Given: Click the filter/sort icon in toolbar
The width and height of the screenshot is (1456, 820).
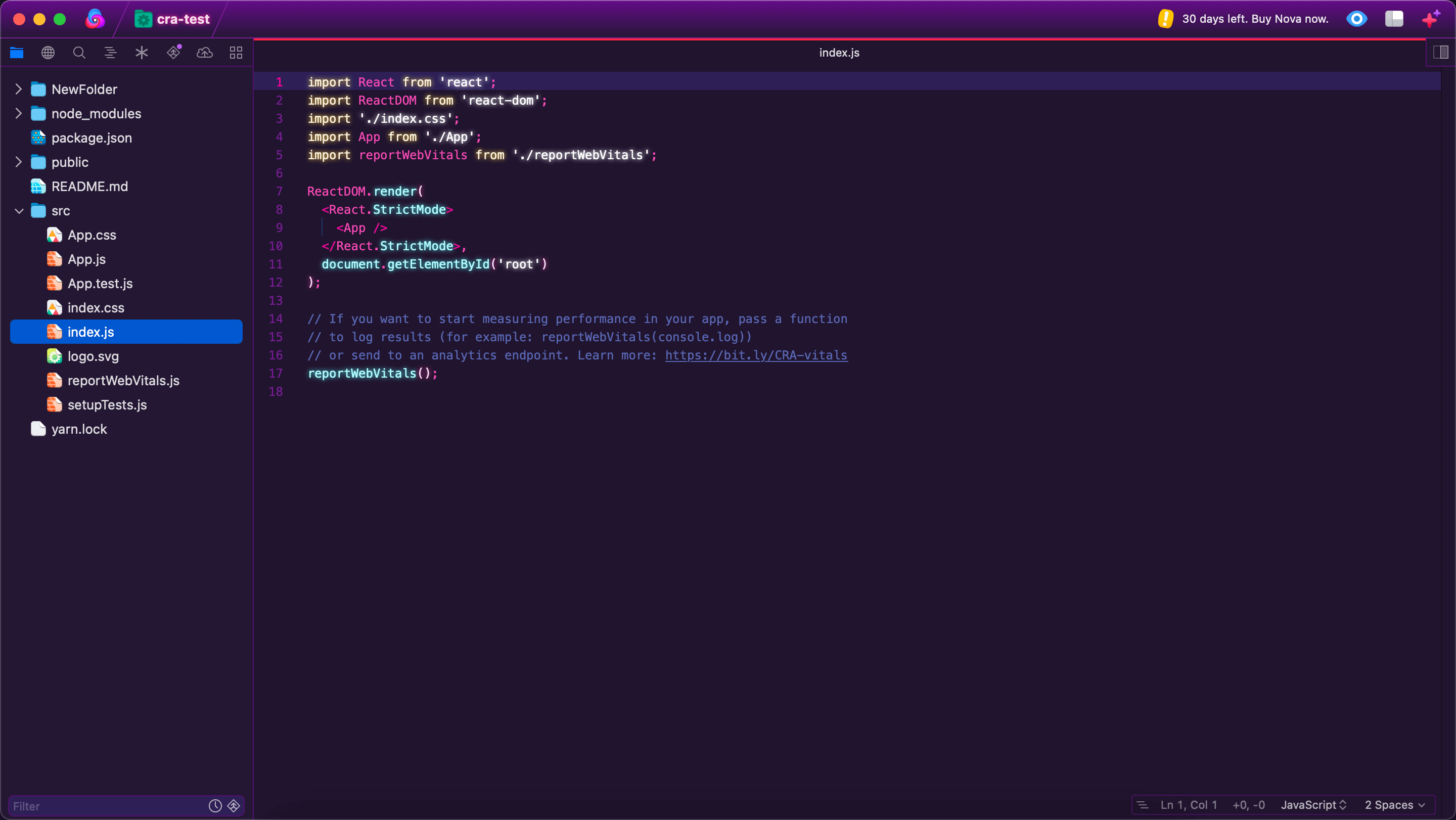Looking at the screenshot, I should click(x=110, y=52).
